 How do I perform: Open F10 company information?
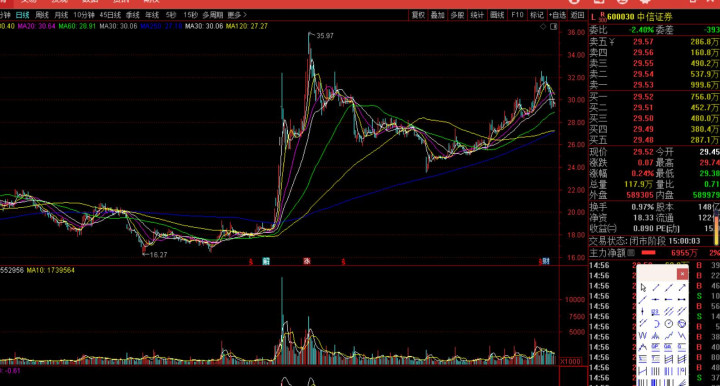coord(517,15)
